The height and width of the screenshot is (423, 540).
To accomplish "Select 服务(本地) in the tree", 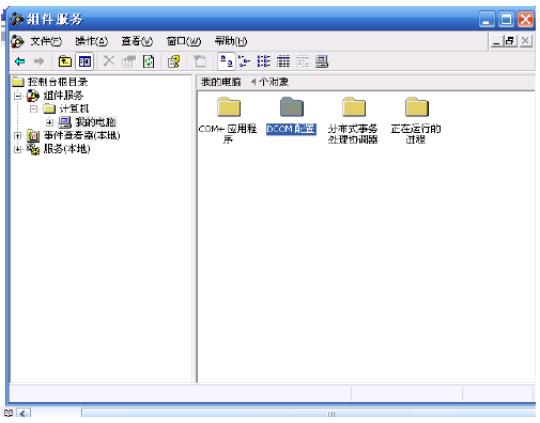I will [x=67, y=149].
